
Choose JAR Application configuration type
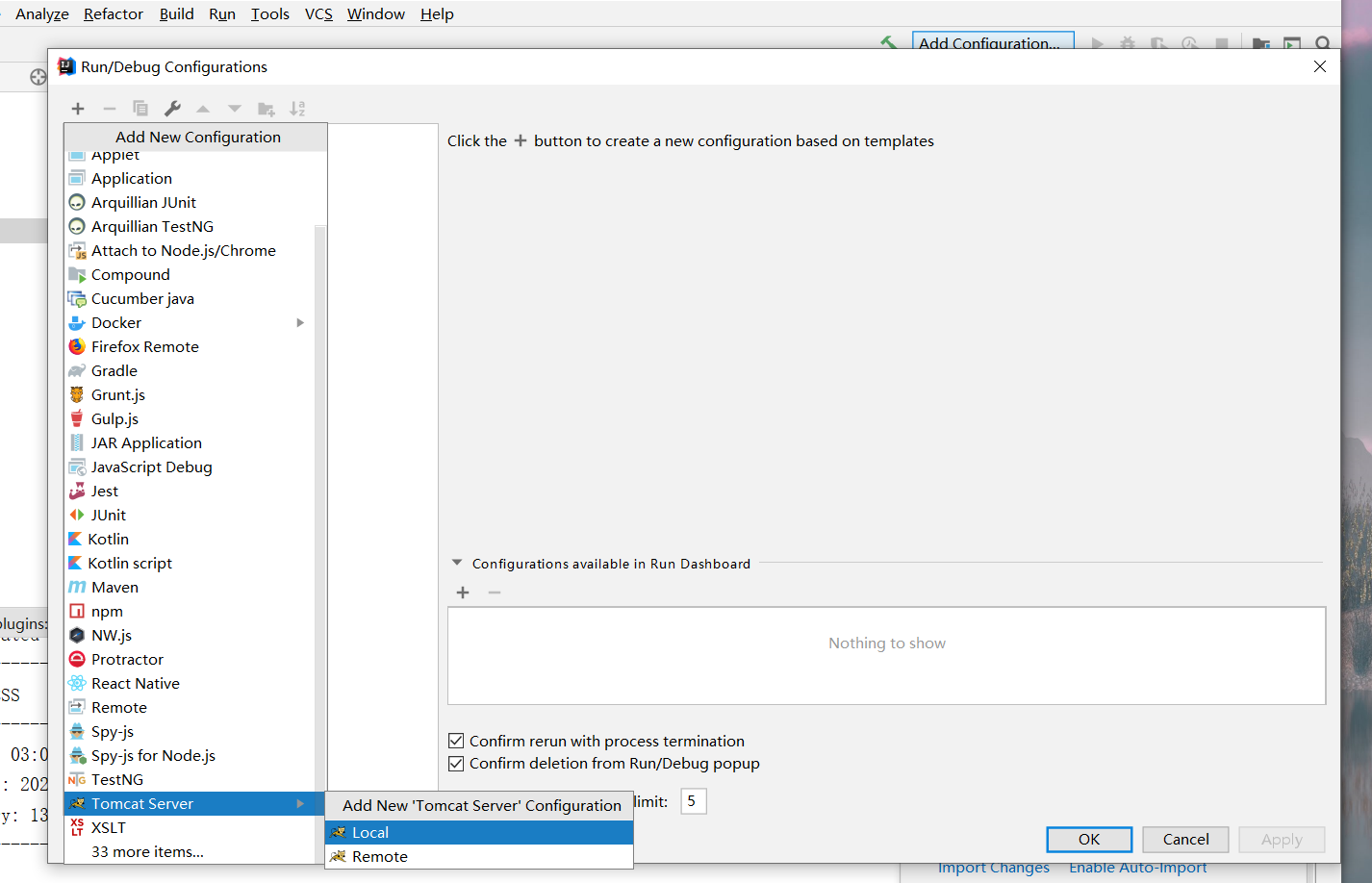(190, 442)
